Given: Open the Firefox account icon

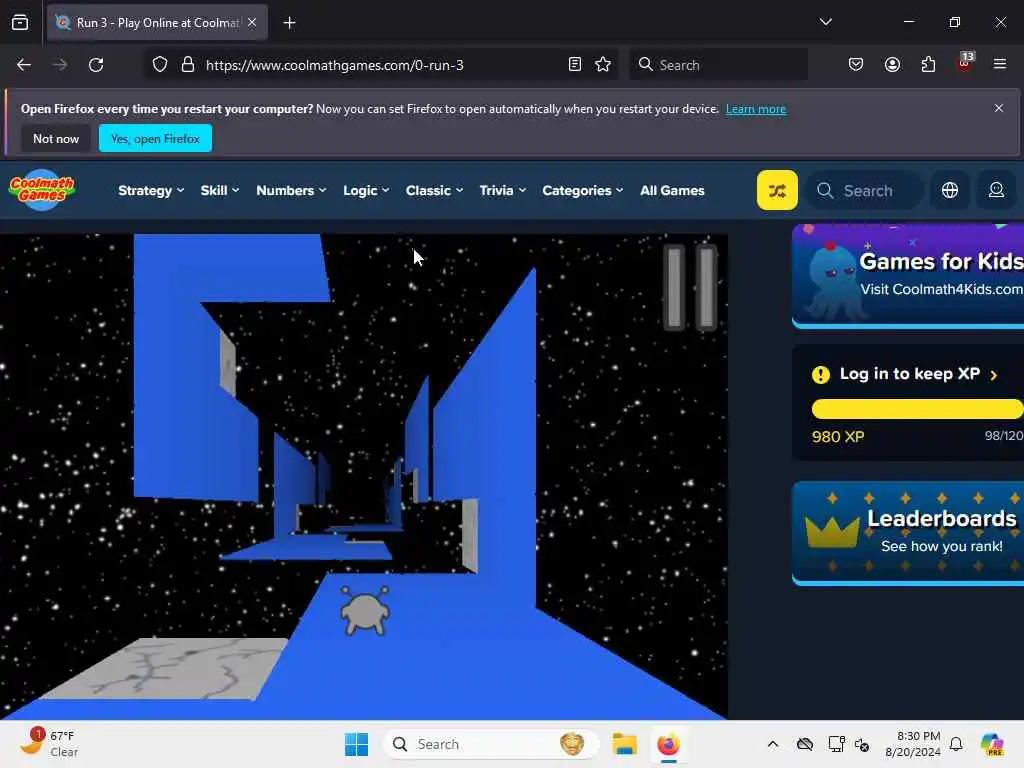Looking at the screenshot, I should click(x=892, y=65).
